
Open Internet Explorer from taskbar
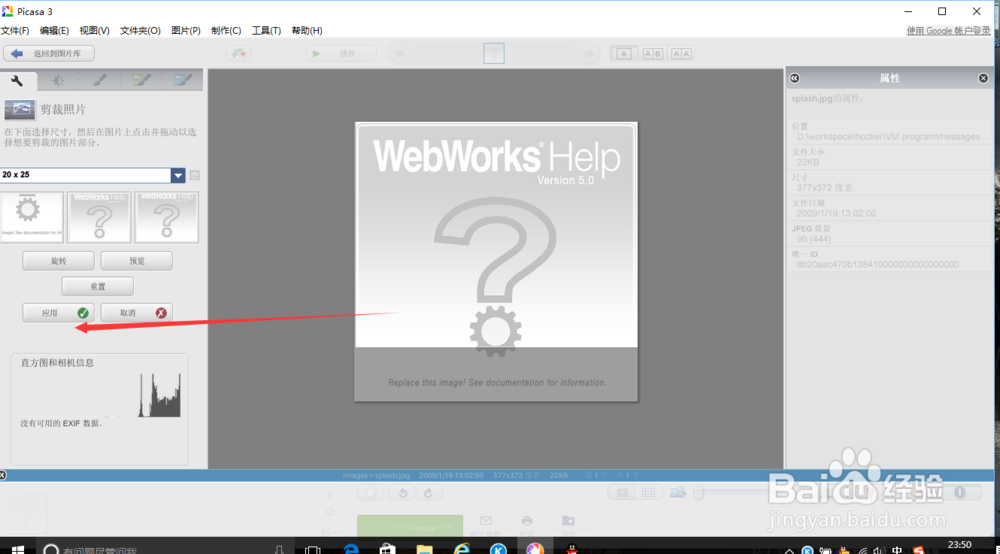[x=461, y=548]
